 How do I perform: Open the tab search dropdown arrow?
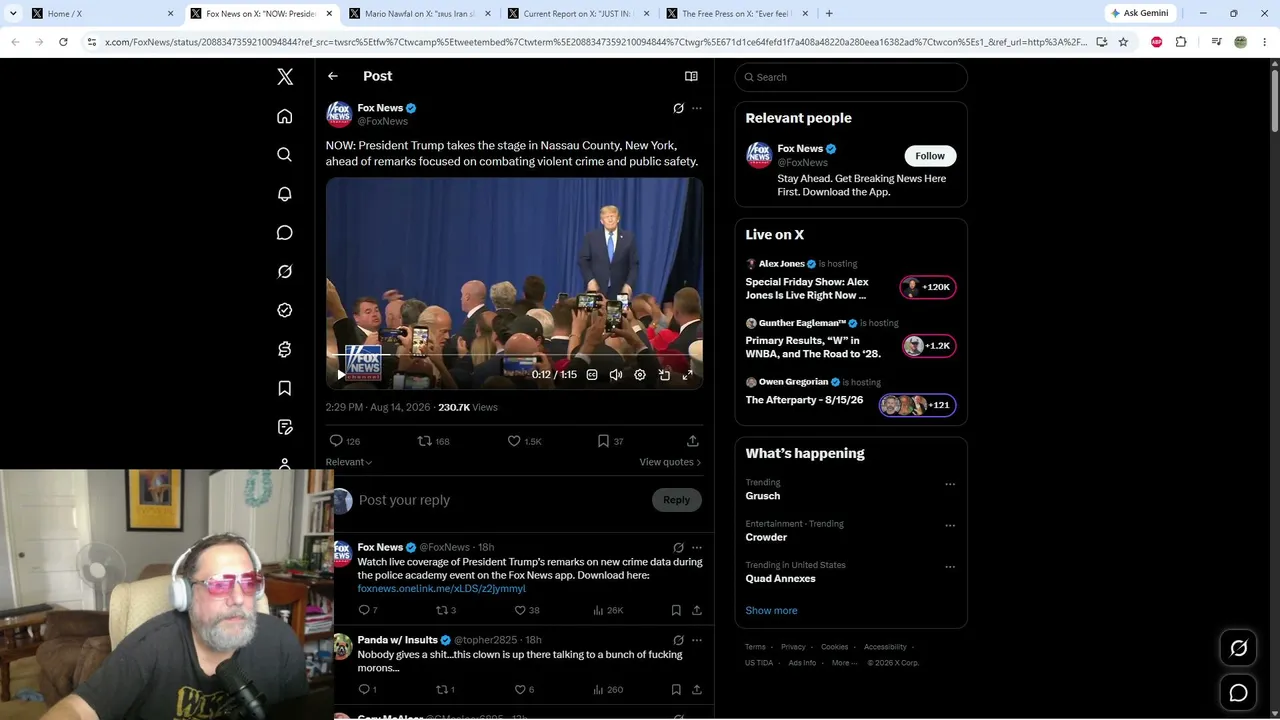(13, 14)
